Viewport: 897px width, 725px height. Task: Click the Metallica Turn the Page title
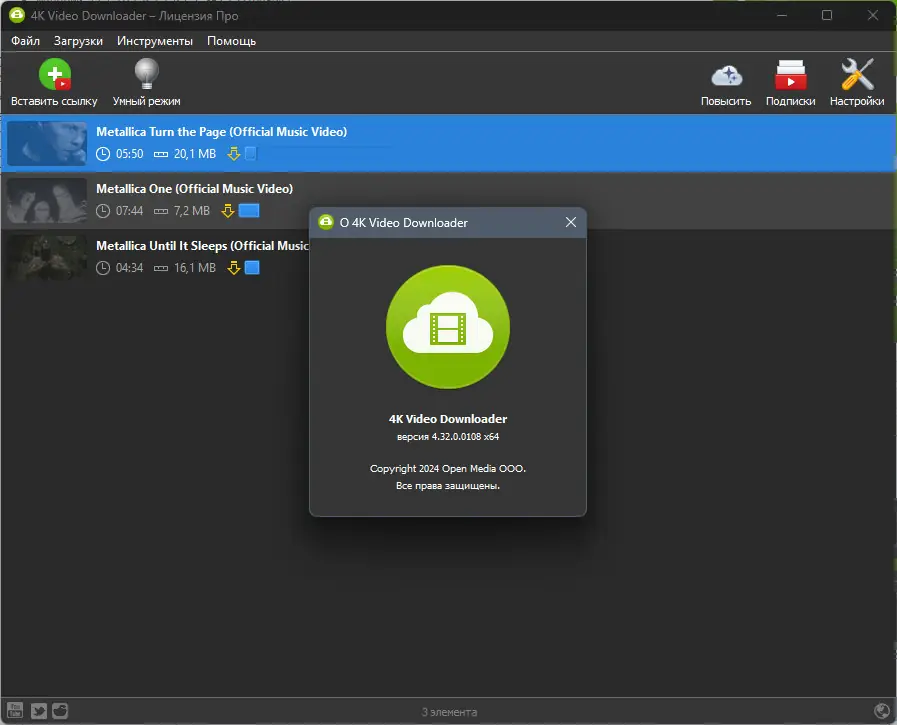click(221, 132)
